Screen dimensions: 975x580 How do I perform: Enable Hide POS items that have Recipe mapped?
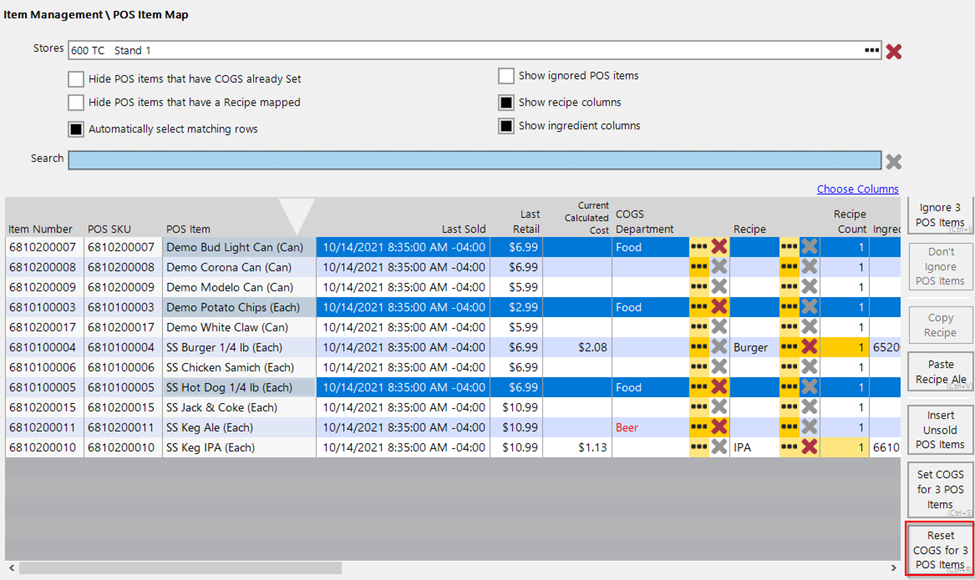pos(76,102)
